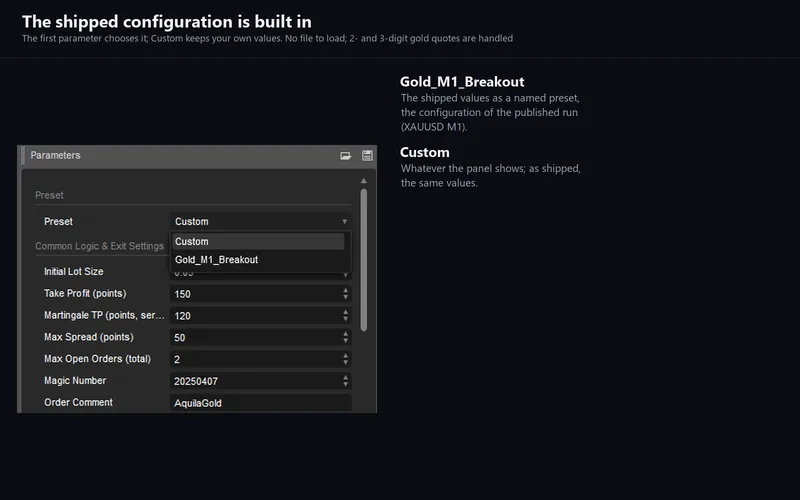Click the Order Comment text field
Viewport: 800px width, 500px height.
261,403
